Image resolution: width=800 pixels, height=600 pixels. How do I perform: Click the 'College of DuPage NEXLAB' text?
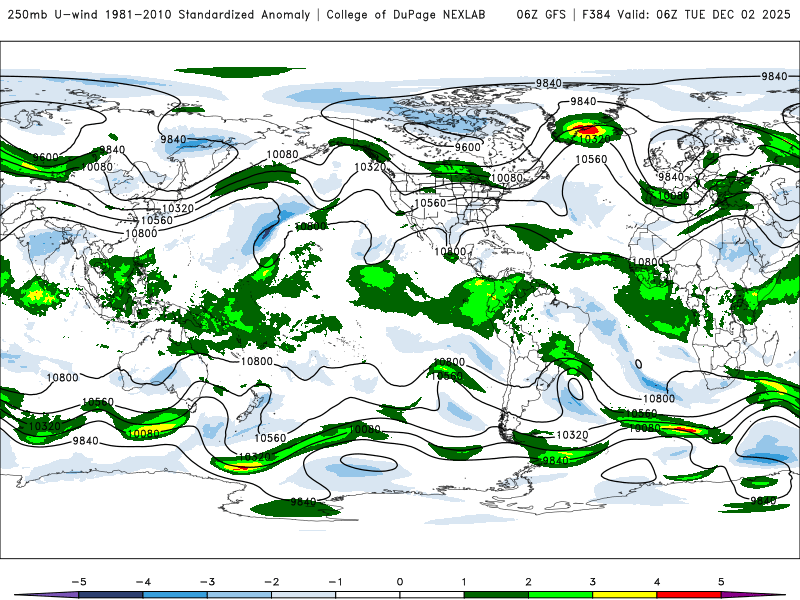click(x=406, y=15)
